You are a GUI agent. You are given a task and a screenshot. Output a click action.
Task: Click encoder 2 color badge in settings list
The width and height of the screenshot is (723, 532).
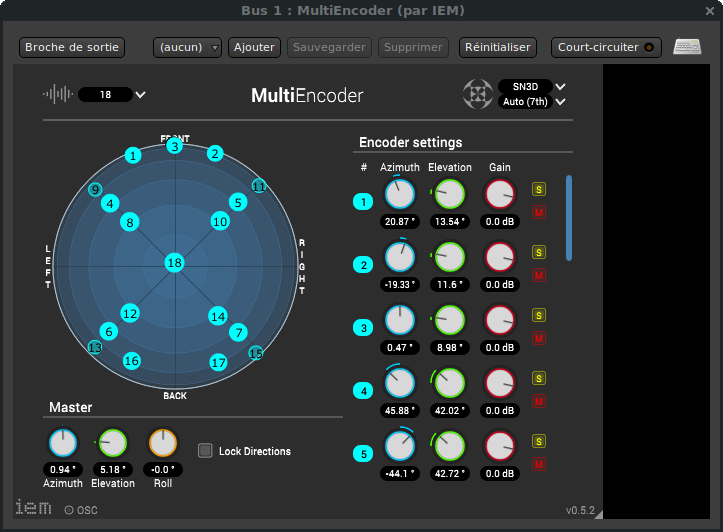click(x=363, y=265)
